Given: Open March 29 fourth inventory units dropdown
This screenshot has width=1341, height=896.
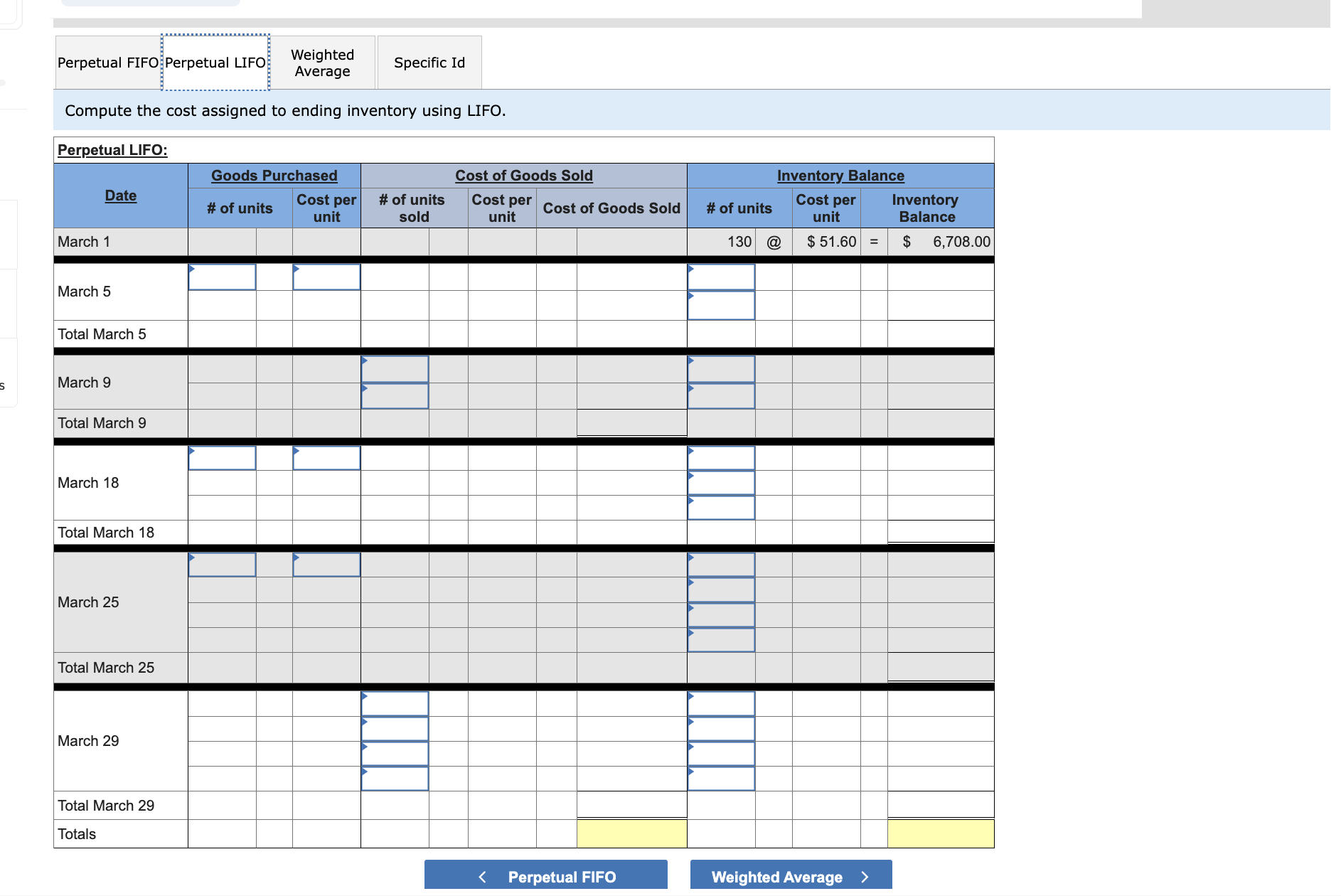Looking at the screenshot, I should (x=721, y=778).
